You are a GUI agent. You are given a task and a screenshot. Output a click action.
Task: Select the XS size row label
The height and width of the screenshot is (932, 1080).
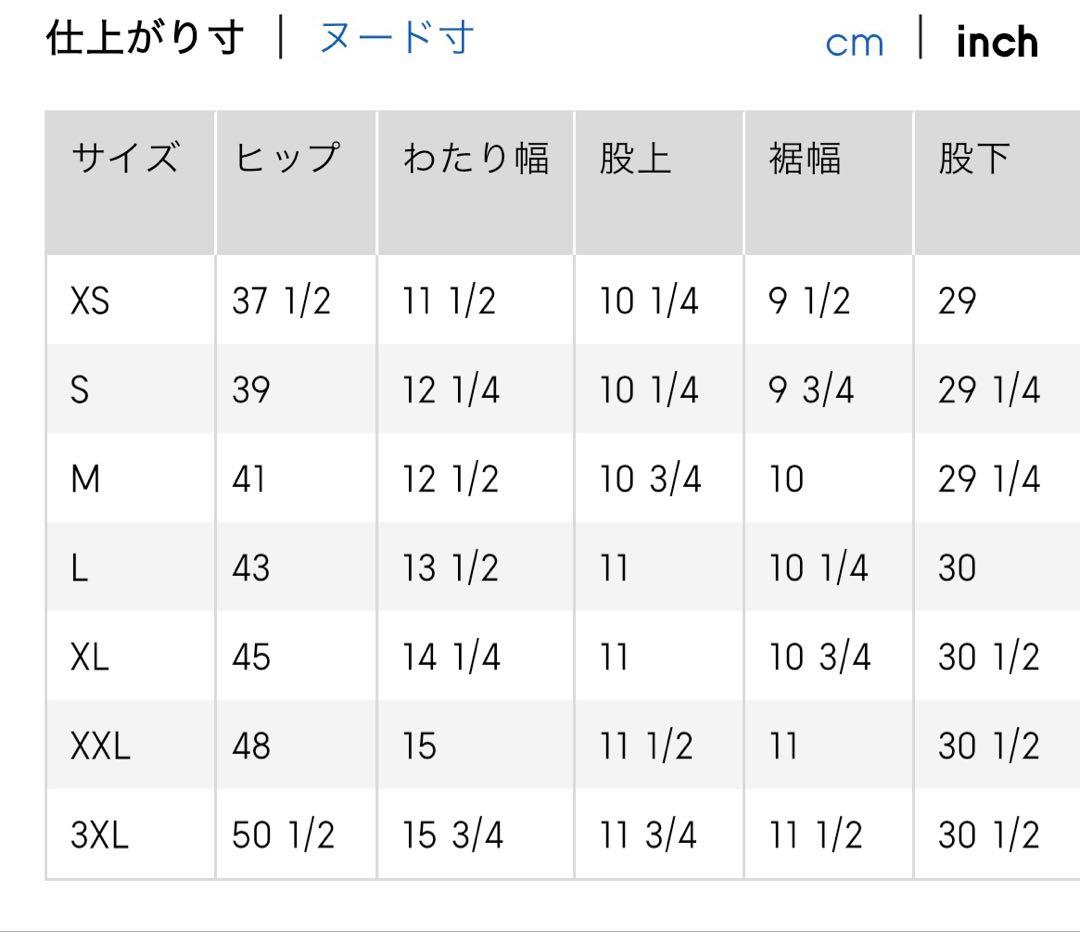[x=90, y=301]
